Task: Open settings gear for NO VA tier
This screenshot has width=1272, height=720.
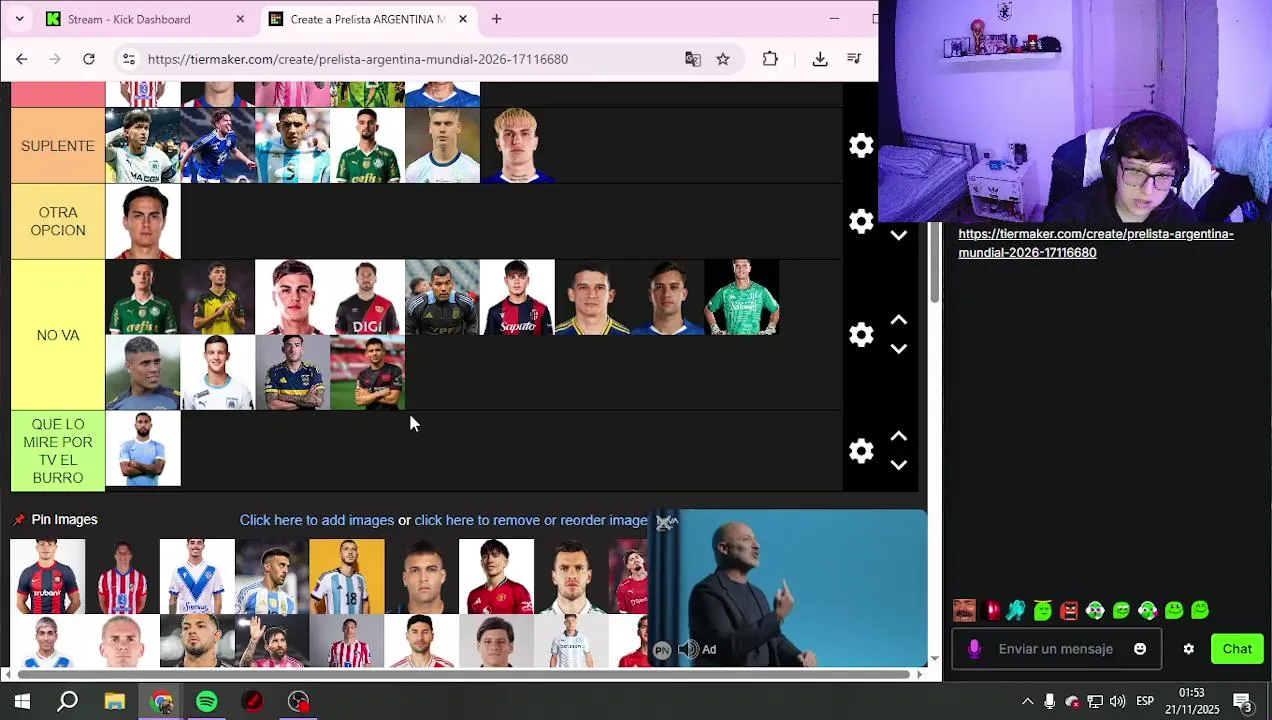Action: 861,335
